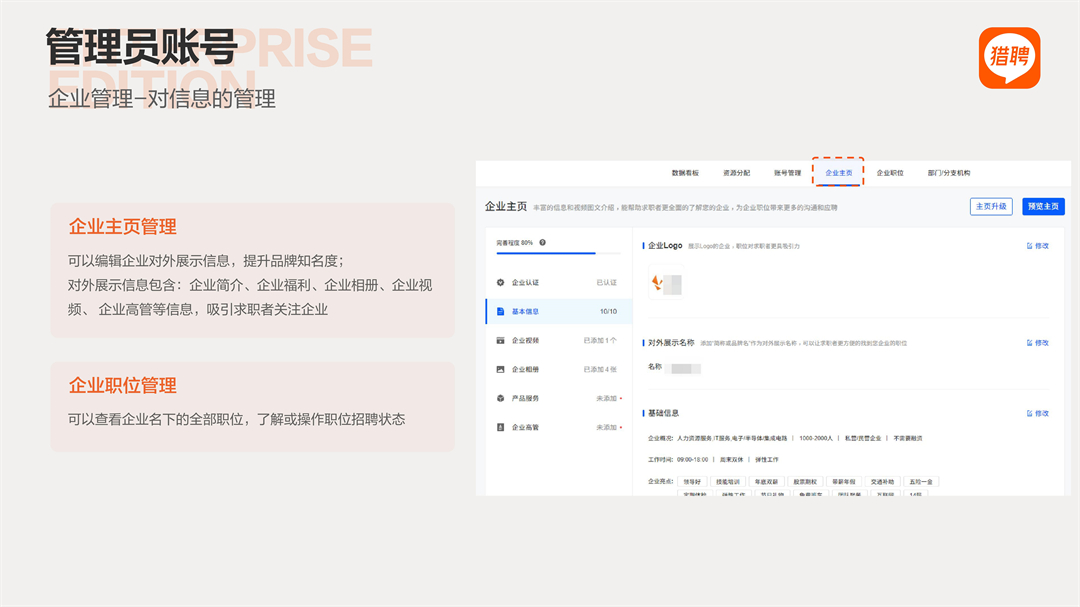The image size is (1080, 607).
Task: Click the 已添加 1个 status text
Action: coord(600,340)
